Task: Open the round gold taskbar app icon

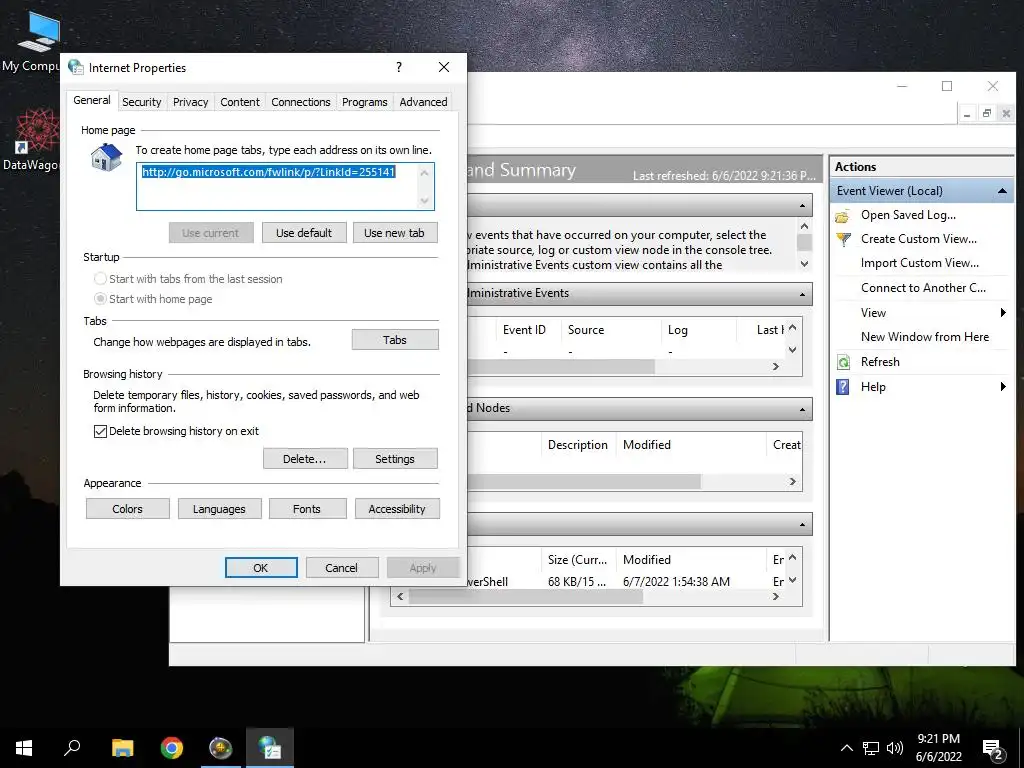Action: point(220,748)
